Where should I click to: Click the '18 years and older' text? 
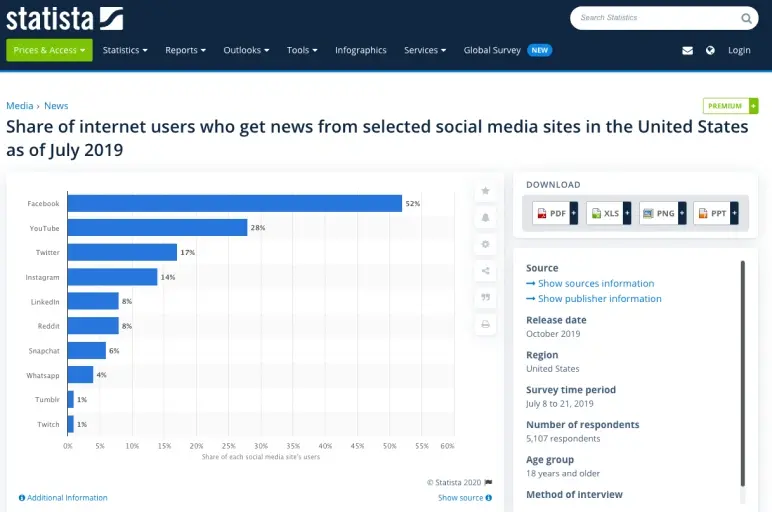tap(563, 474)
